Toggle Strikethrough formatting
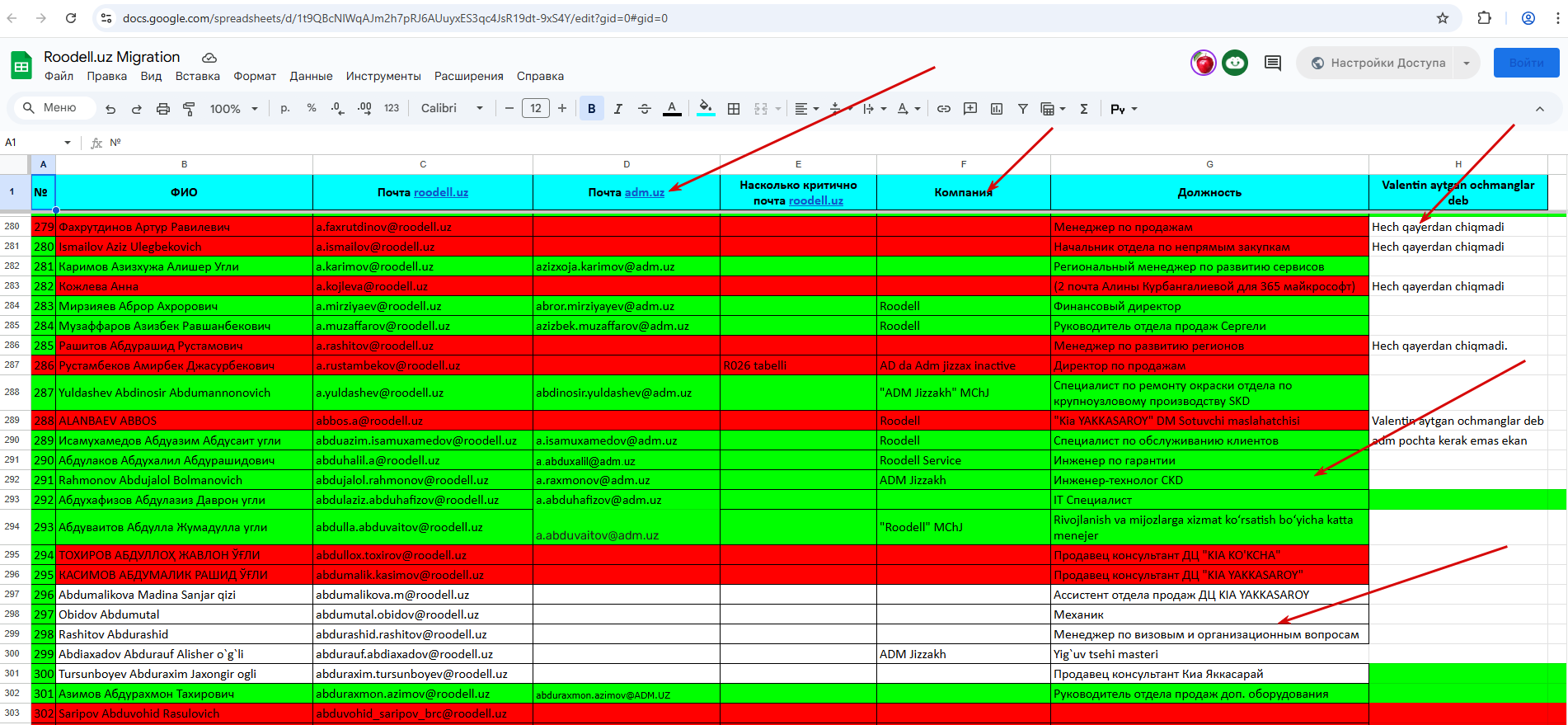The height and width of the screenshot is (725, 1568). click(x=645, y=109)
